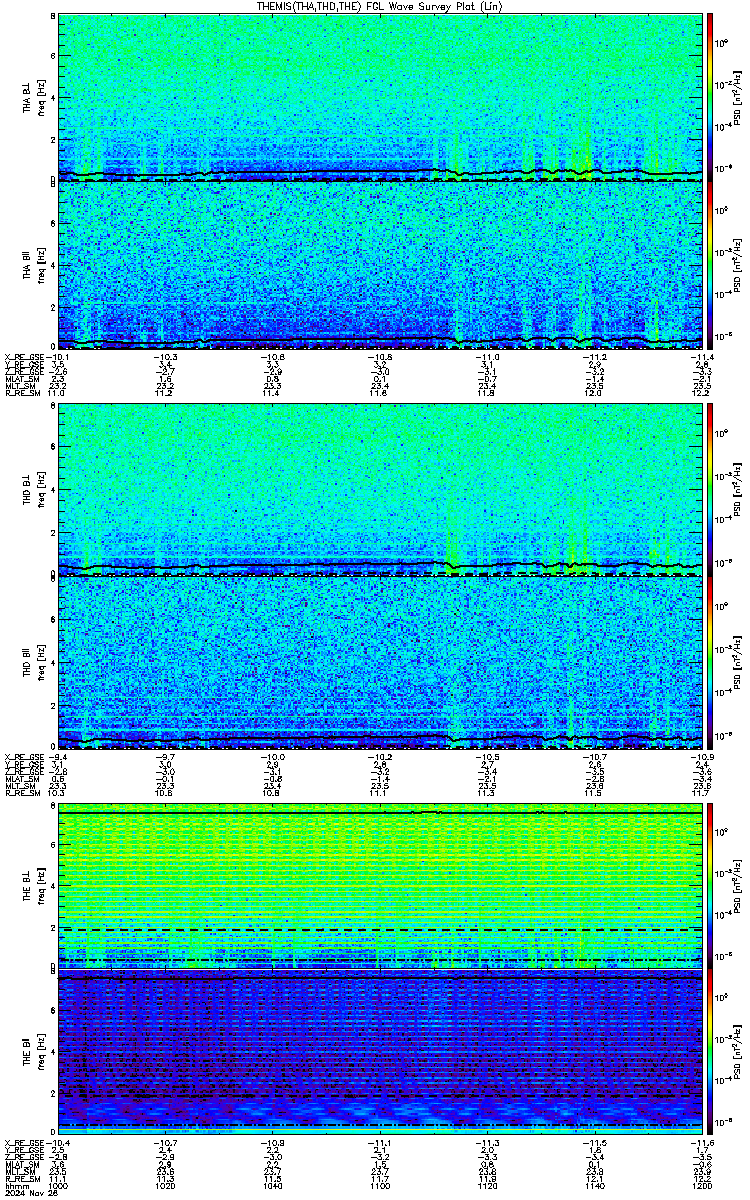The width and height of the screenshot is (750, 1200).
Task: Click the '1040' time tick label
Action: pos(272,1185)
